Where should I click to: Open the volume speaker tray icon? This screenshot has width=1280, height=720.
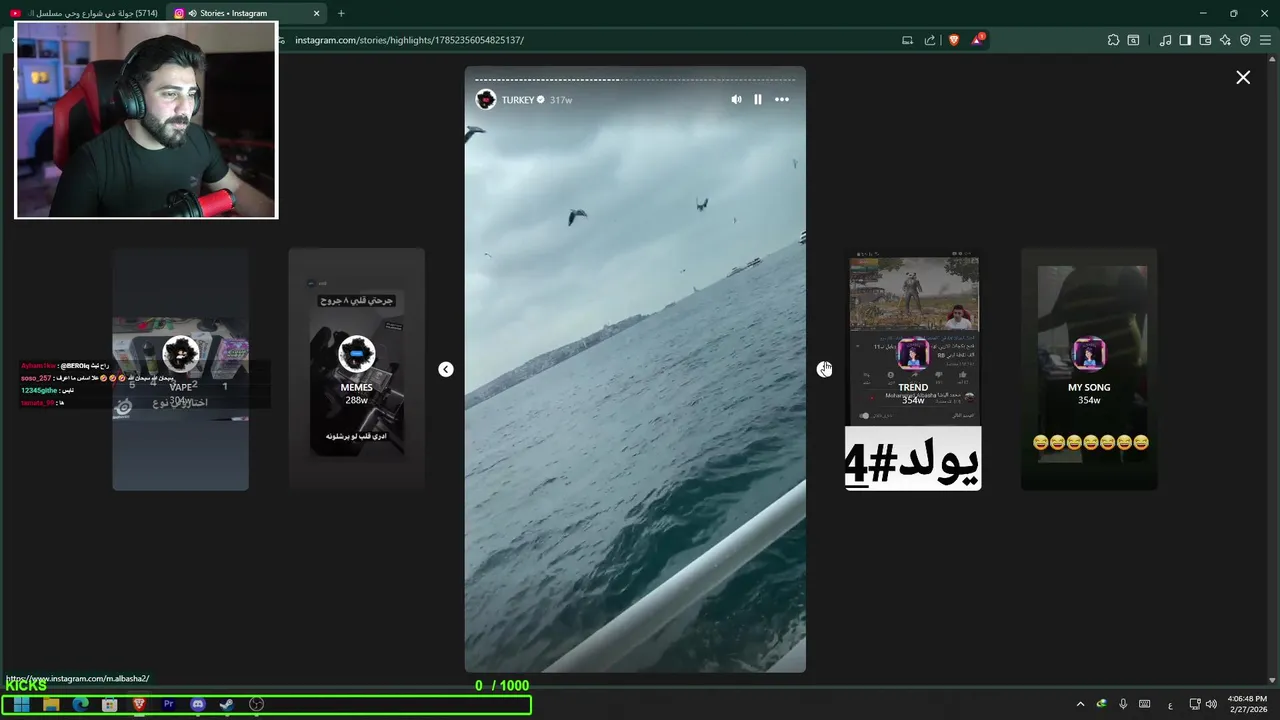click(x=1211, y=704)
